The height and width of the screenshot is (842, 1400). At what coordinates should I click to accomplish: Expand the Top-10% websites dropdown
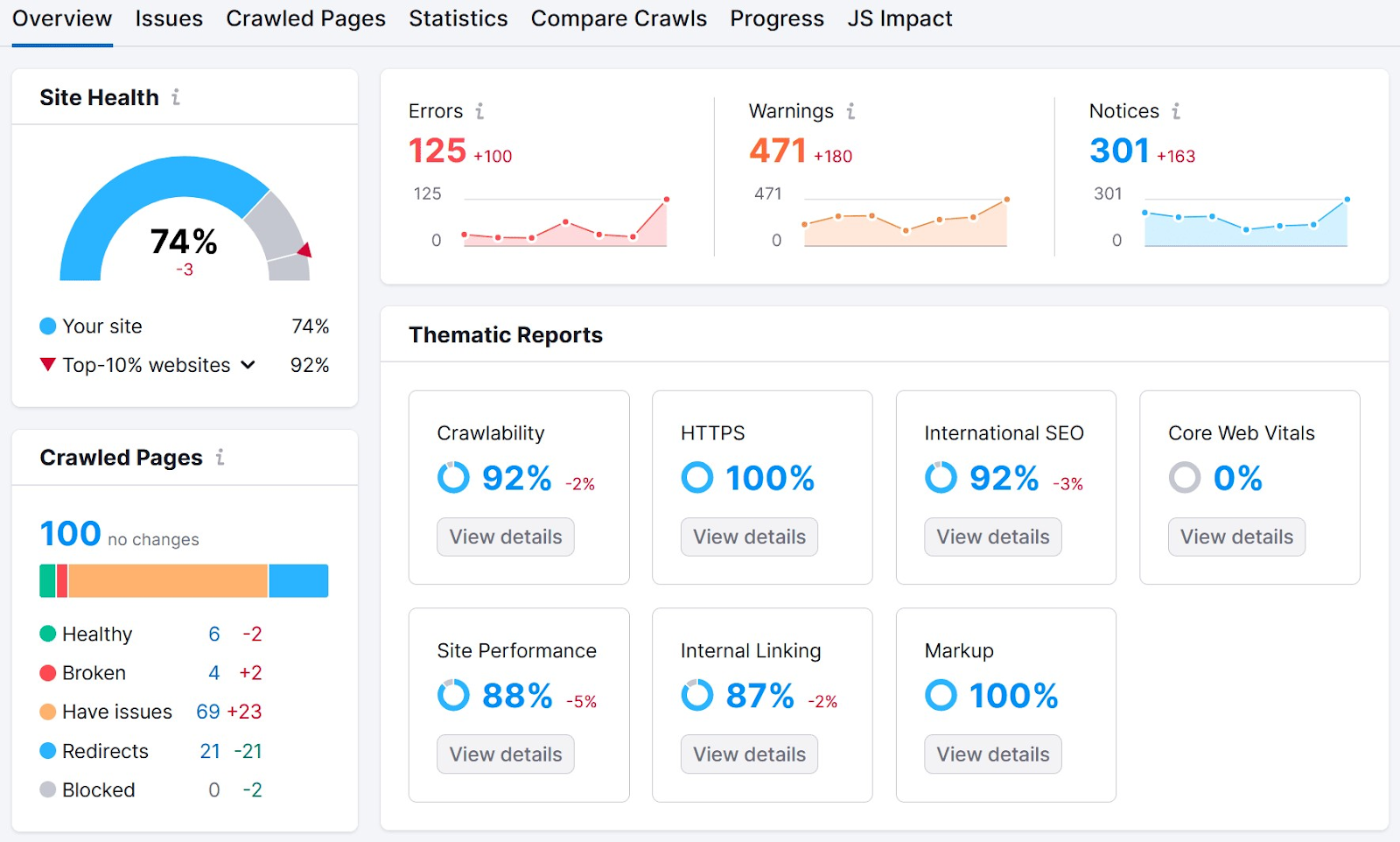pos(248,365)
